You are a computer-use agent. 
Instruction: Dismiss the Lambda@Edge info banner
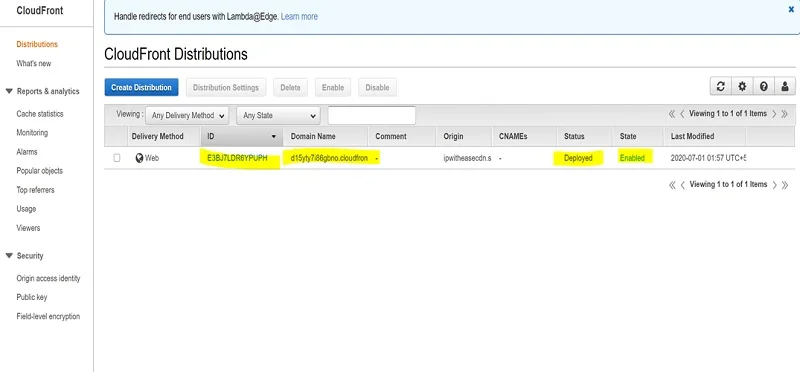[791, 9]
